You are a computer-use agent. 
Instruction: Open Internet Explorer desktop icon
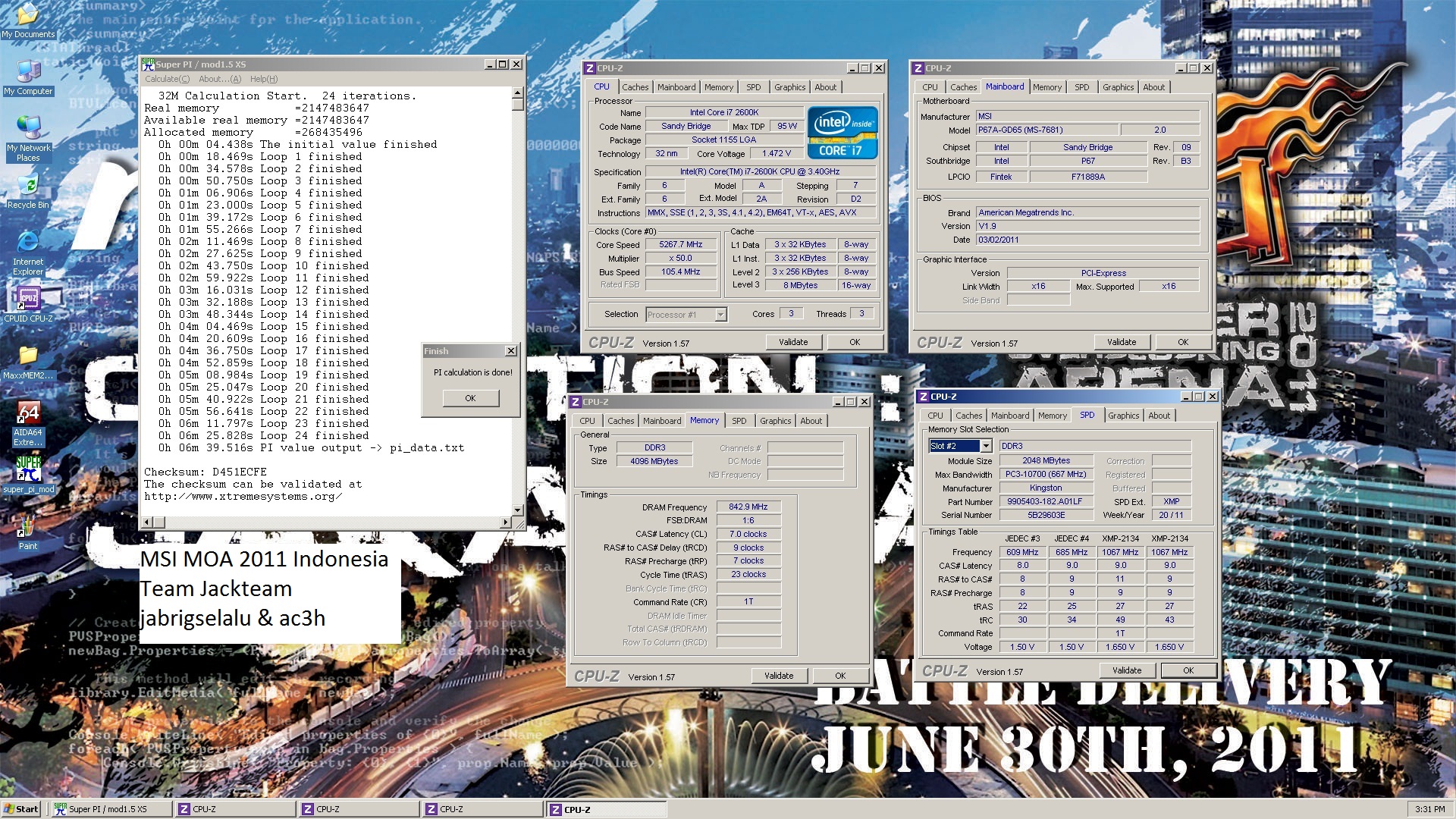(x=28, y=243)
